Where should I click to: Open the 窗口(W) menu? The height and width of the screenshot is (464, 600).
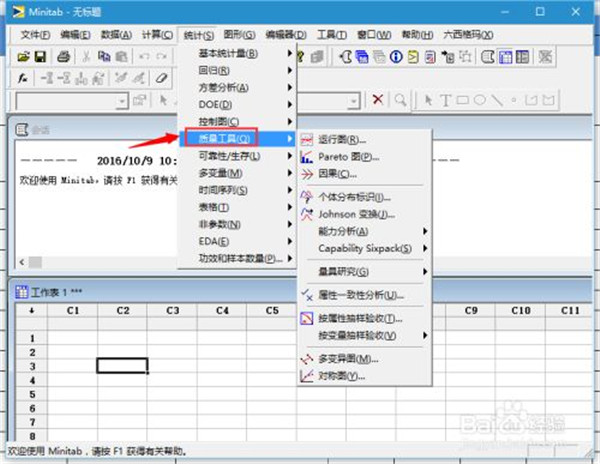374,35
